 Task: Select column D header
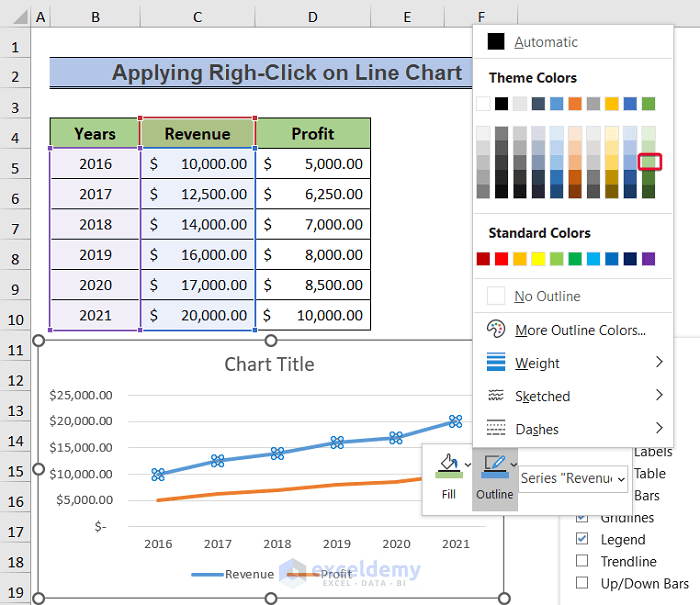[x=312, y=17]
